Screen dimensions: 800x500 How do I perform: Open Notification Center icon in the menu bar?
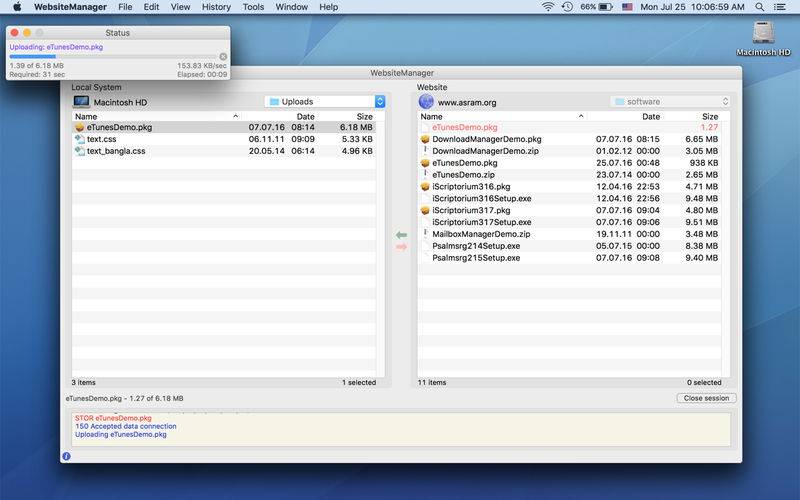click(x=780, y=7)
